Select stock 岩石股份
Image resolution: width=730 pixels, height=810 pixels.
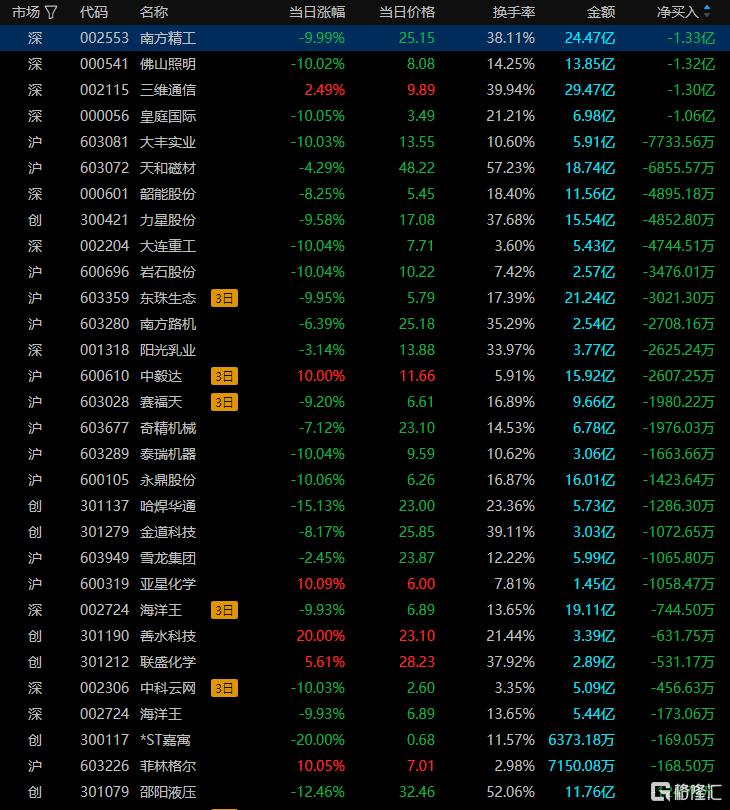click(168, 272)
